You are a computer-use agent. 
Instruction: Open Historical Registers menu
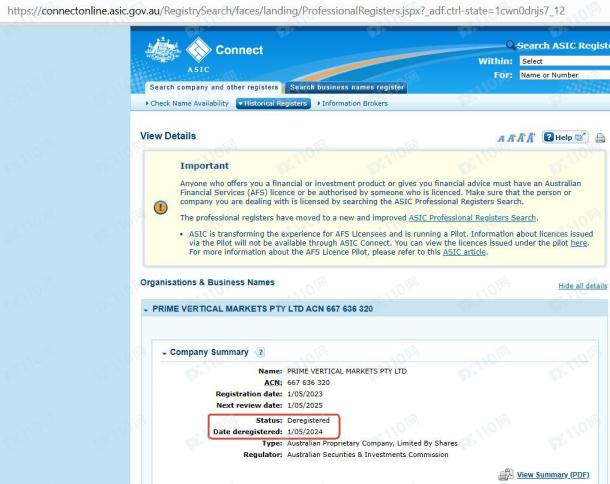pos(273,103)
